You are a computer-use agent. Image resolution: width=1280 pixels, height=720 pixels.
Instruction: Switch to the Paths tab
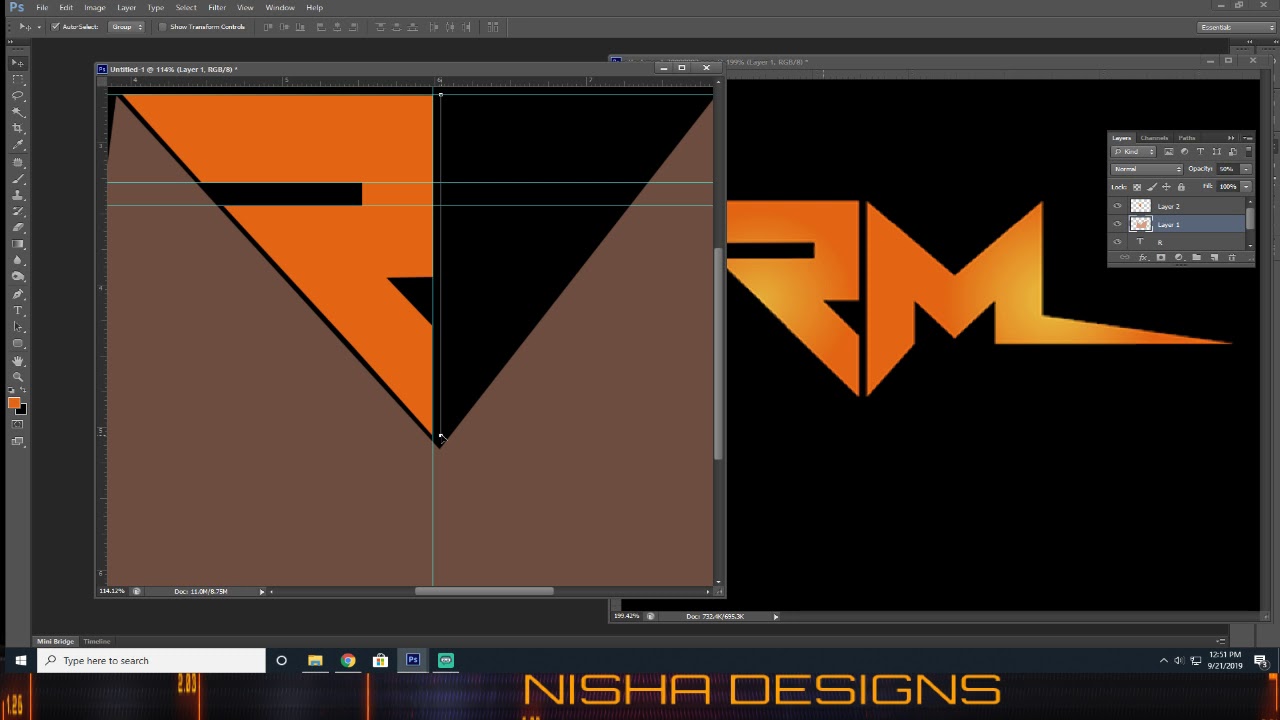(x=1187, y=138)
